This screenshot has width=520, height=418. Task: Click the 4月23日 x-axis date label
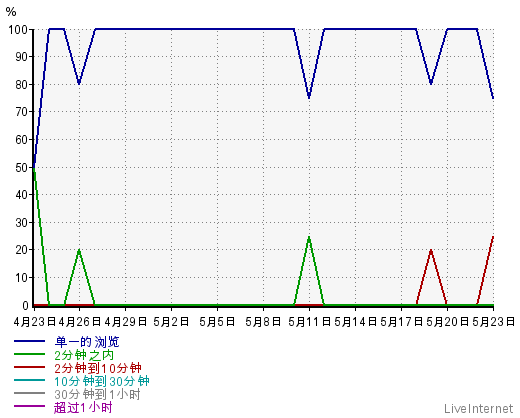click(34, 322)
